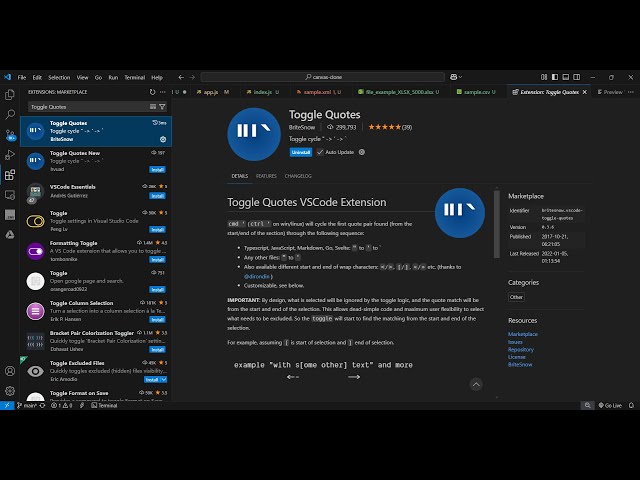Open the Search view in activity bar

(x=10, y=114)
